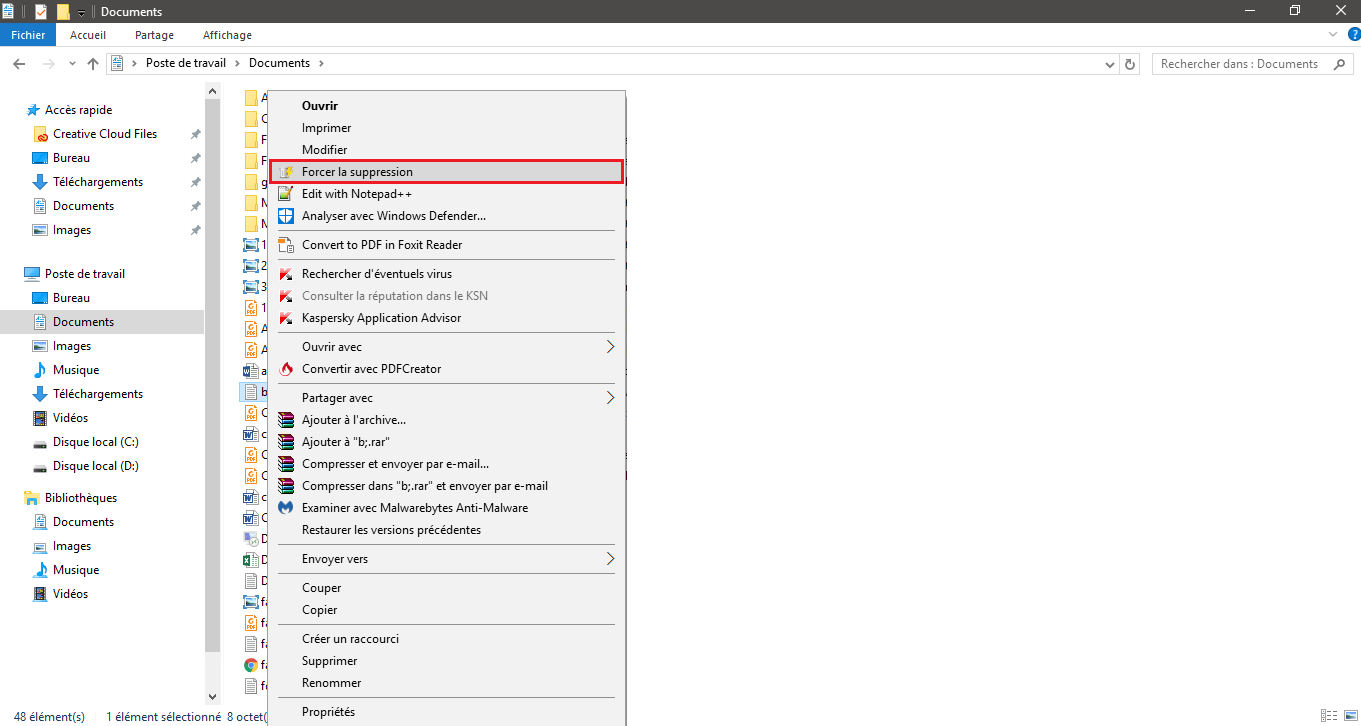Open Bureau under Accès rapide
1361x726 pixels.
tap(71, 158)
